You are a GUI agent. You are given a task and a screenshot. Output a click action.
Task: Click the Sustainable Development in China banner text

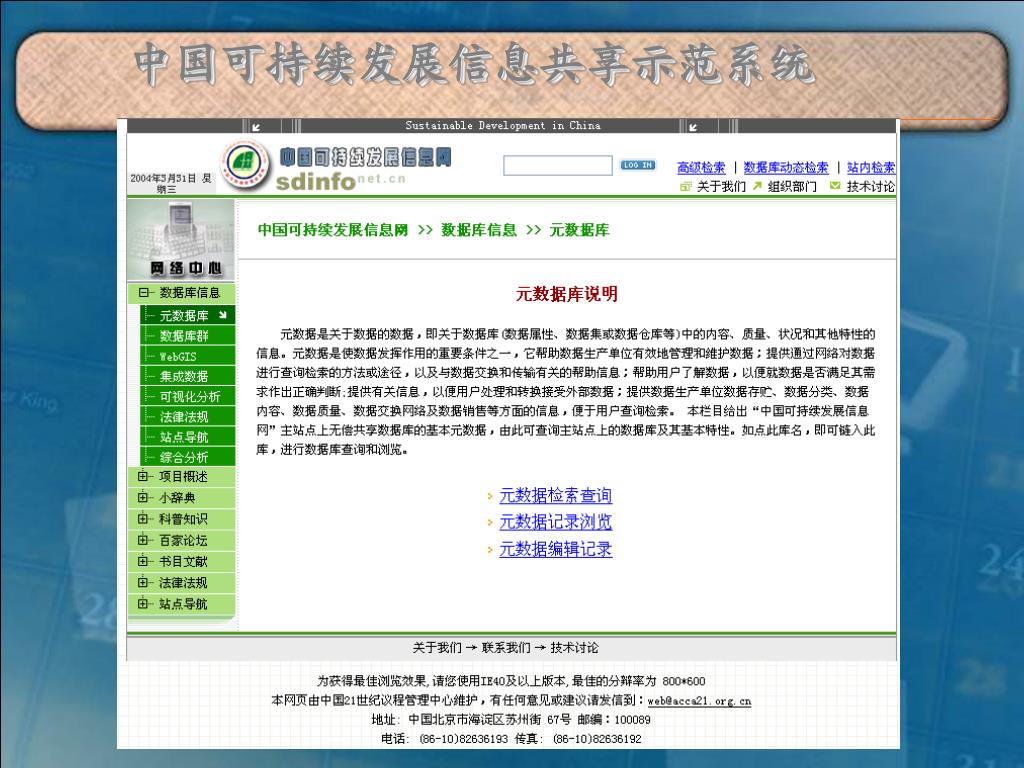pyautogui.click(x=503, y=125)
